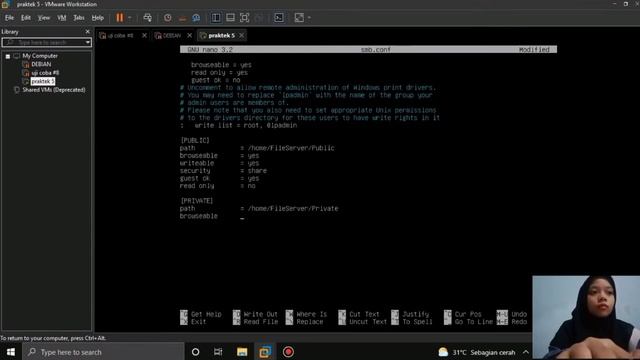Click the Cut Text nano shortcut label
Image resolution: width=640 pixels, height=360 pixels.
pyautogui.click(x=364, y=314)
